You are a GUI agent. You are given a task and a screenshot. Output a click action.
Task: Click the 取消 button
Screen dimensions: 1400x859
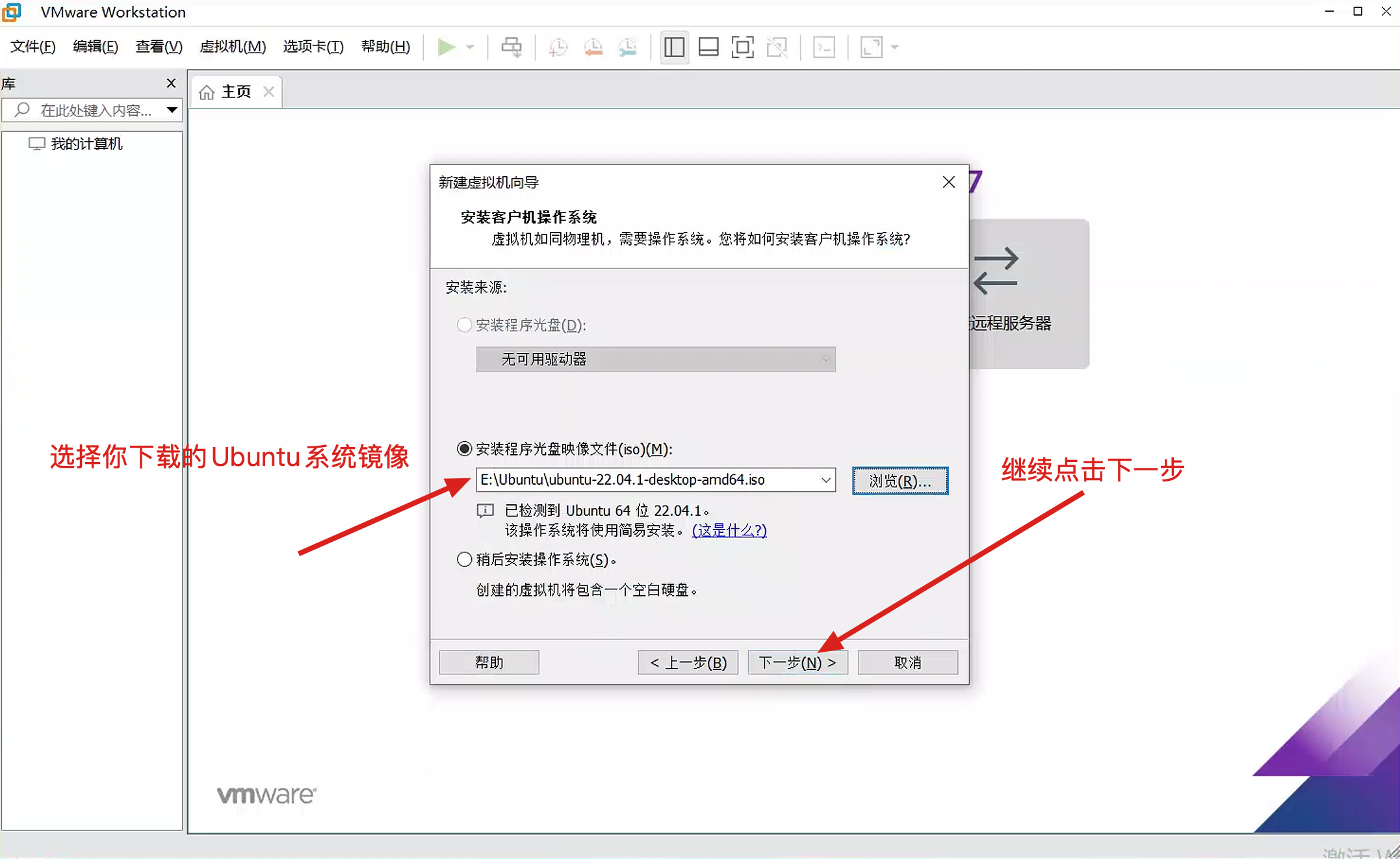907,662
